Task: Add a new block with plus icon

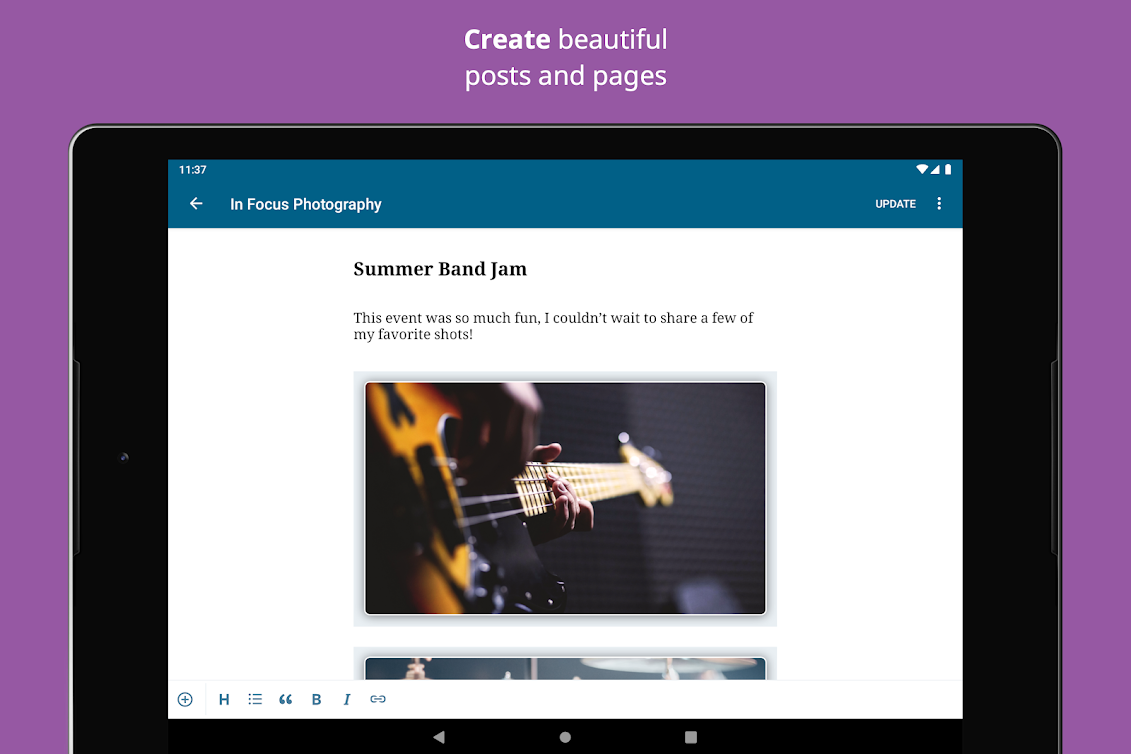Action: [185, 700]
